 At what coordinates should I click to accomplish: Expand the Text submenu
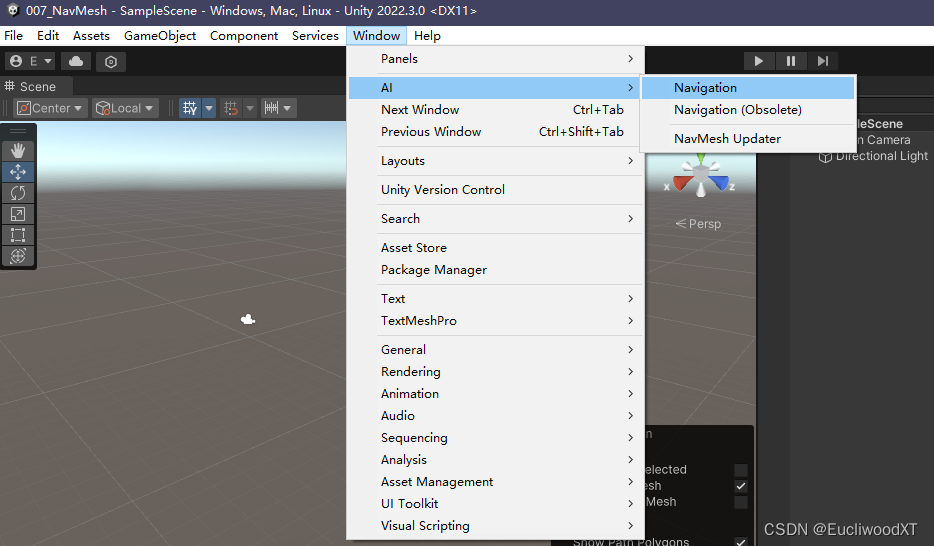click(496, 298)
